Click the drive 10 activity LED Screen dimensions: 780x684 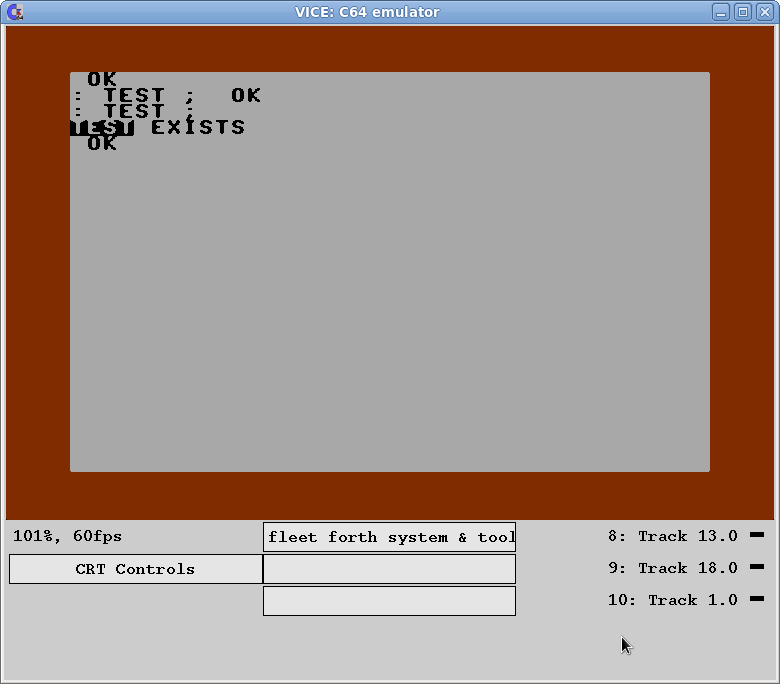point(756,600)
